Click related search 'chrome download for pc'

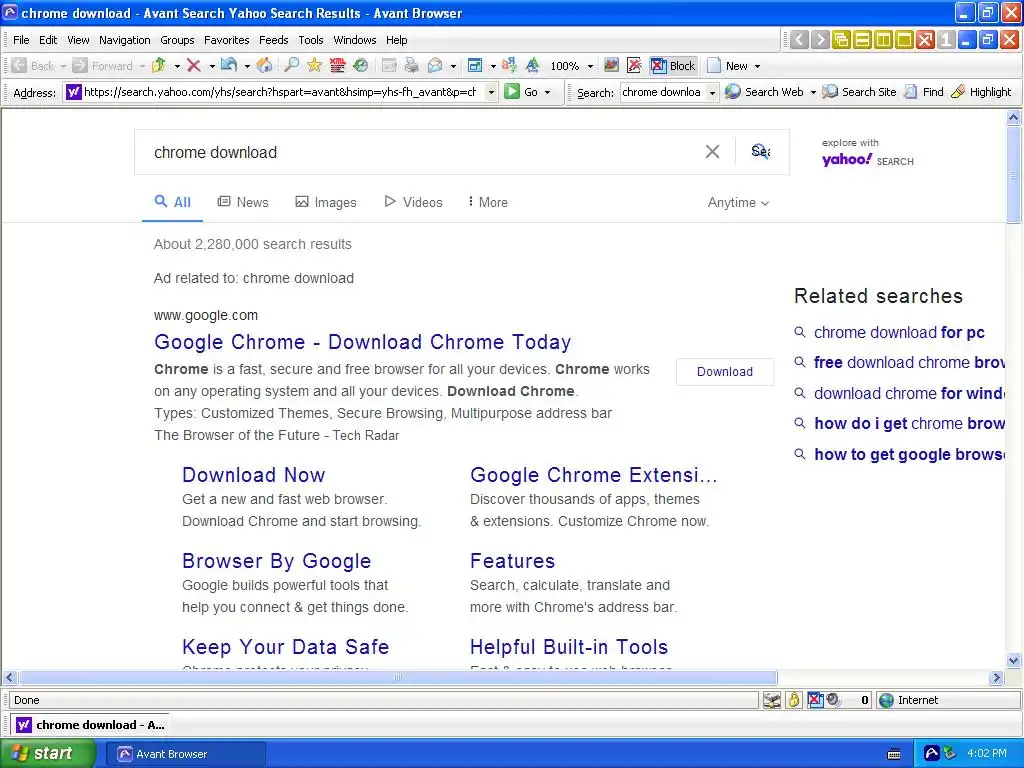point(899,332)
